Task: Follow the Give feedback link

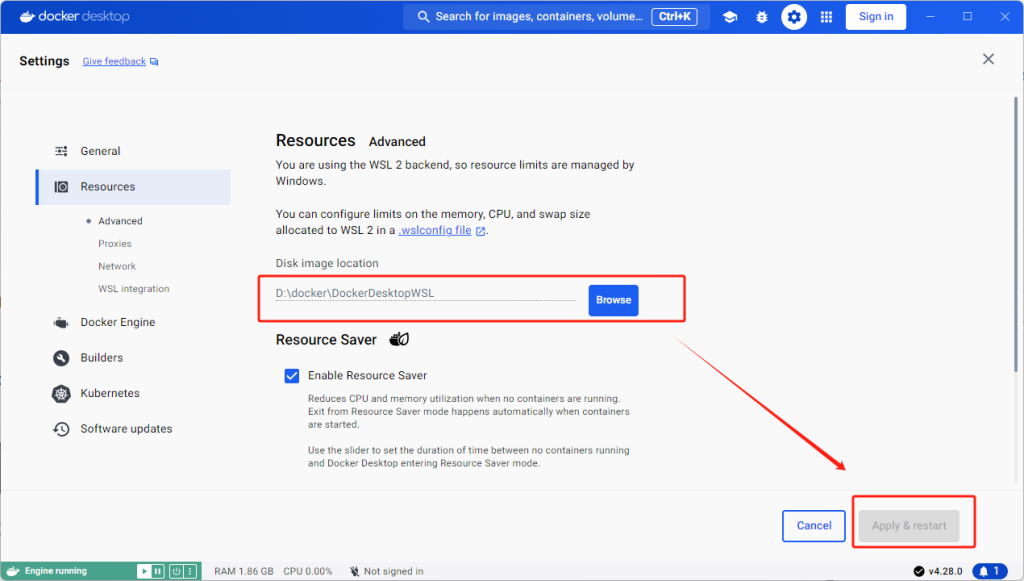Action: pyautogui.click(x=114, y=61)
